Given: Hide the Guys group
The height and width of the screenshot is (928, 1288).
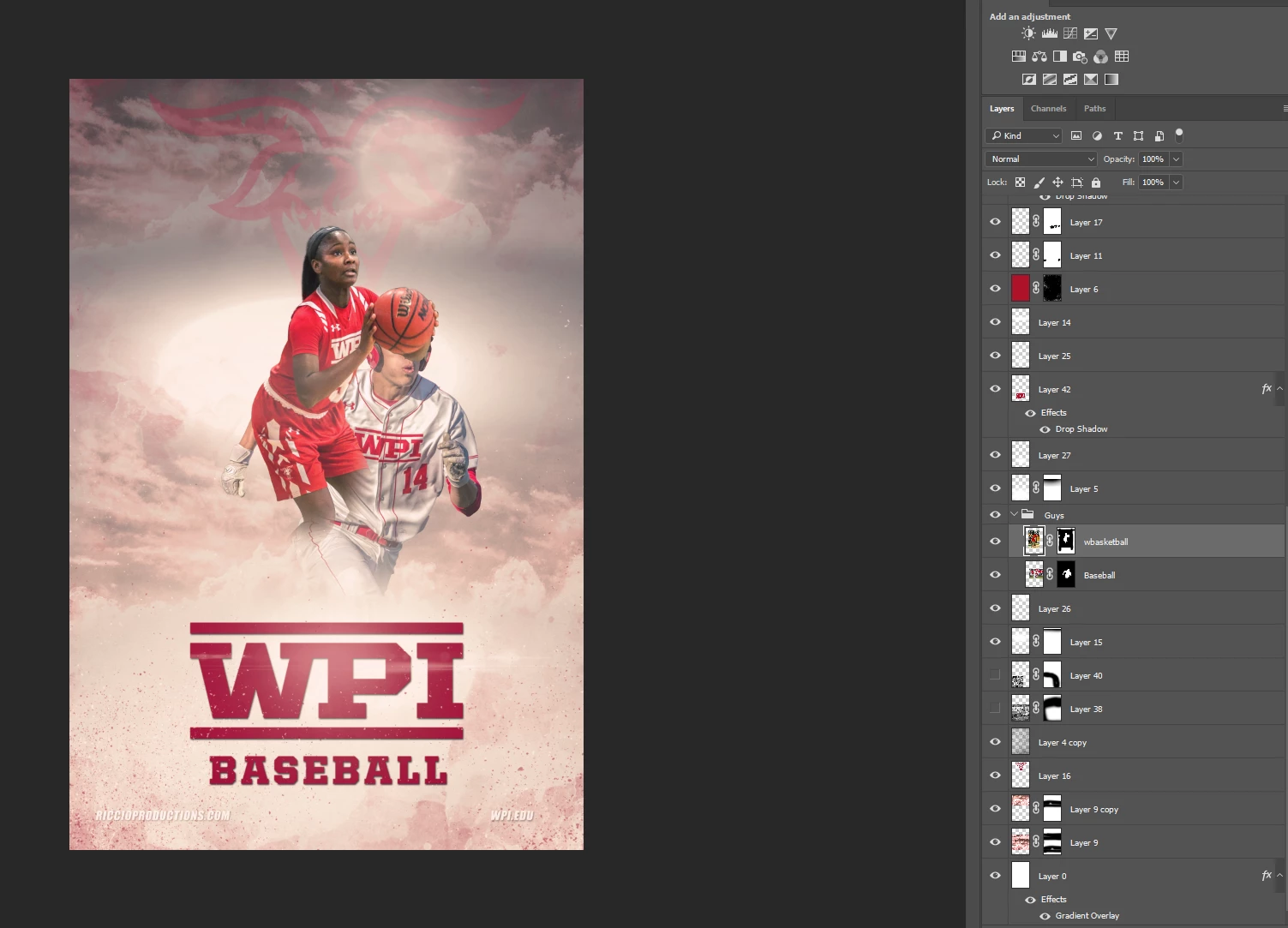Looking at the screenshot, I should tap(995, 515).
